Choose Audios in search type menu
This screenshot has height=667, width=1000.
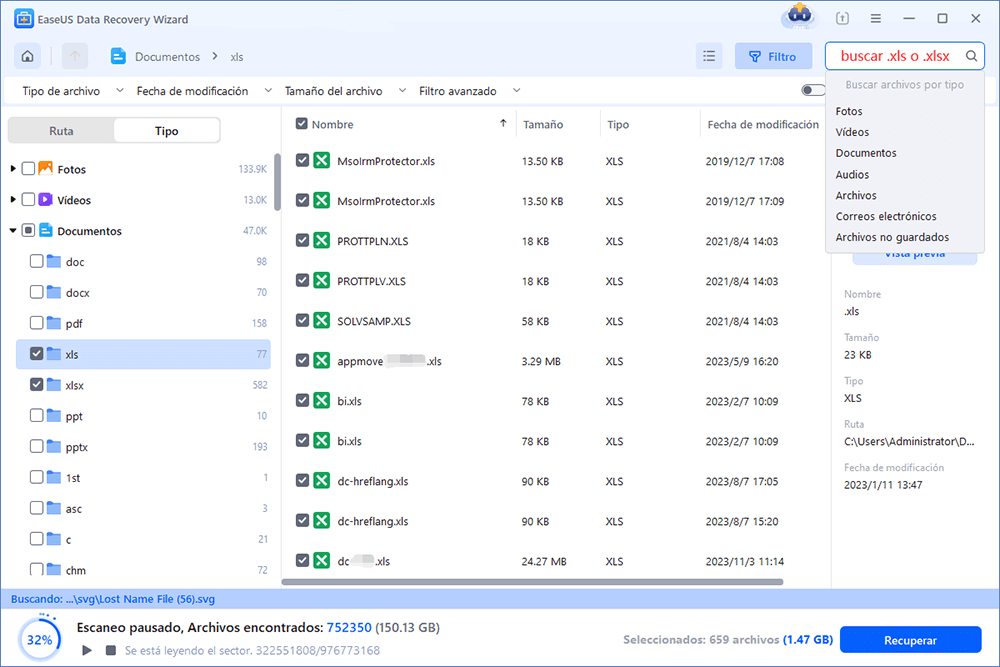coord(852,174)
